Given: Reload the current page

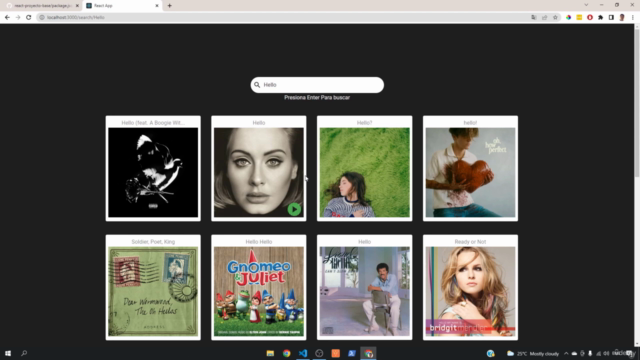Looking at the screenshot, I should pos(29,17).
